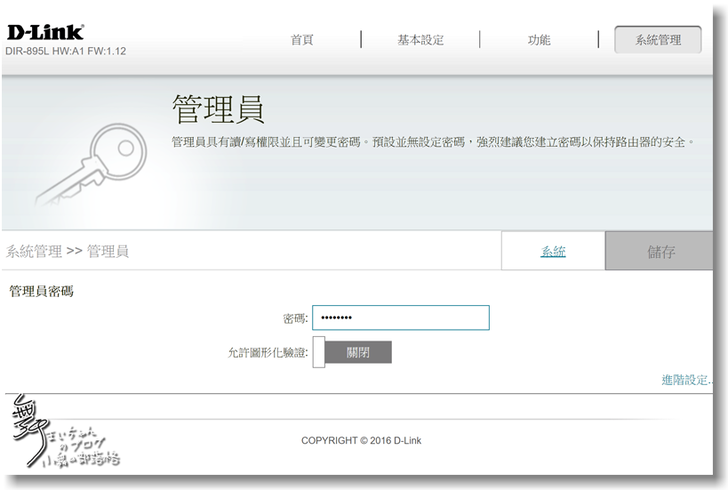Click the 系統管理 >> 管理員 breadcrumb
Screen dimensions: 728x490
[x=68, y=251]
